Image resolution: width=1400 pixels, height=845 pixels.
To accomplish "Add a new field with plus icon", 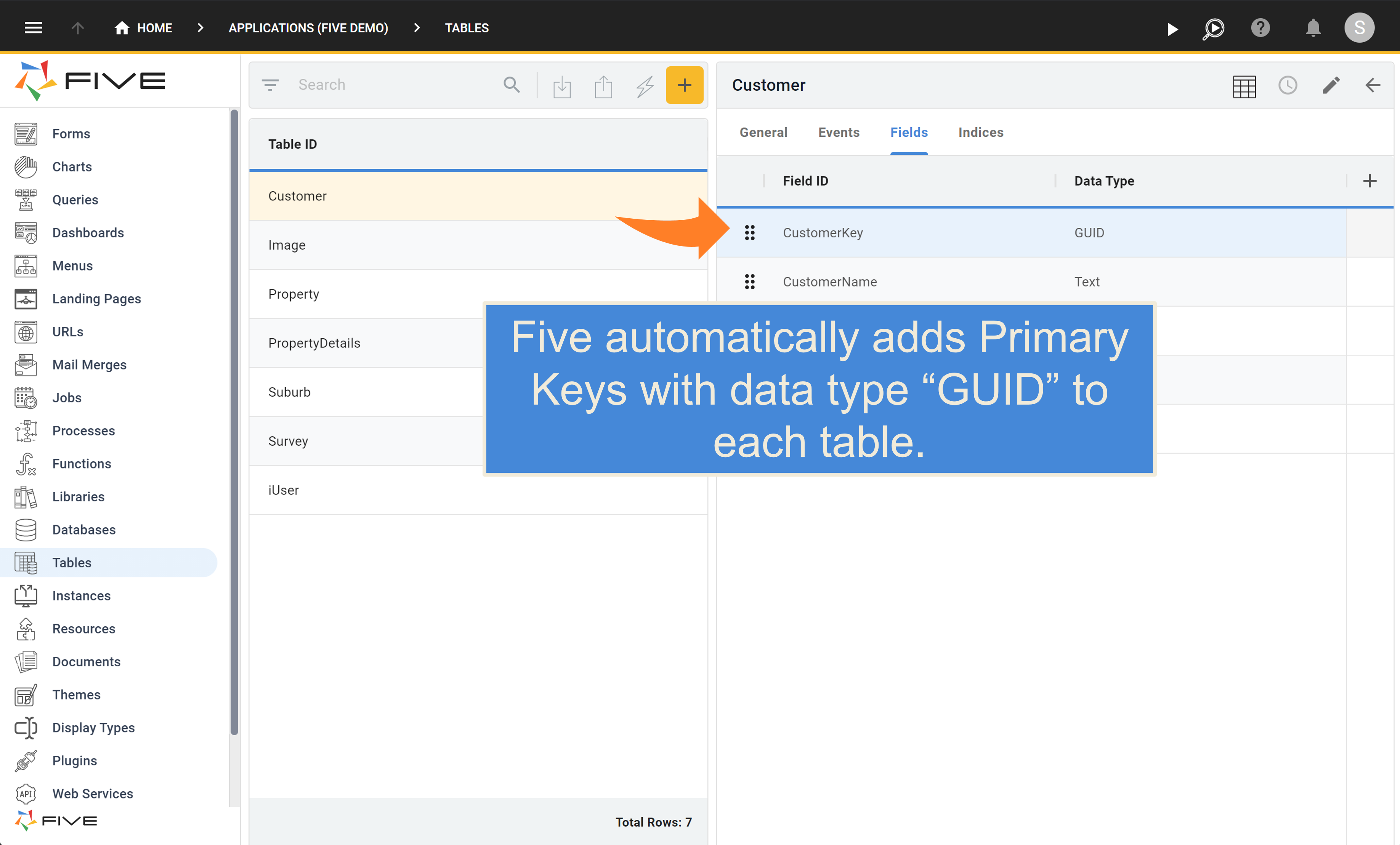I will (1370, 181).
